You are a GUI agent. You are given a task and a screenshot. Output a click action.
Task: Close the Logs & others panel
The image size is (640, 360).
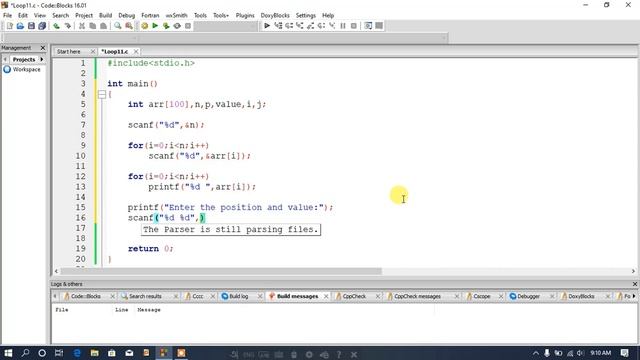click(x=635, y=284)
